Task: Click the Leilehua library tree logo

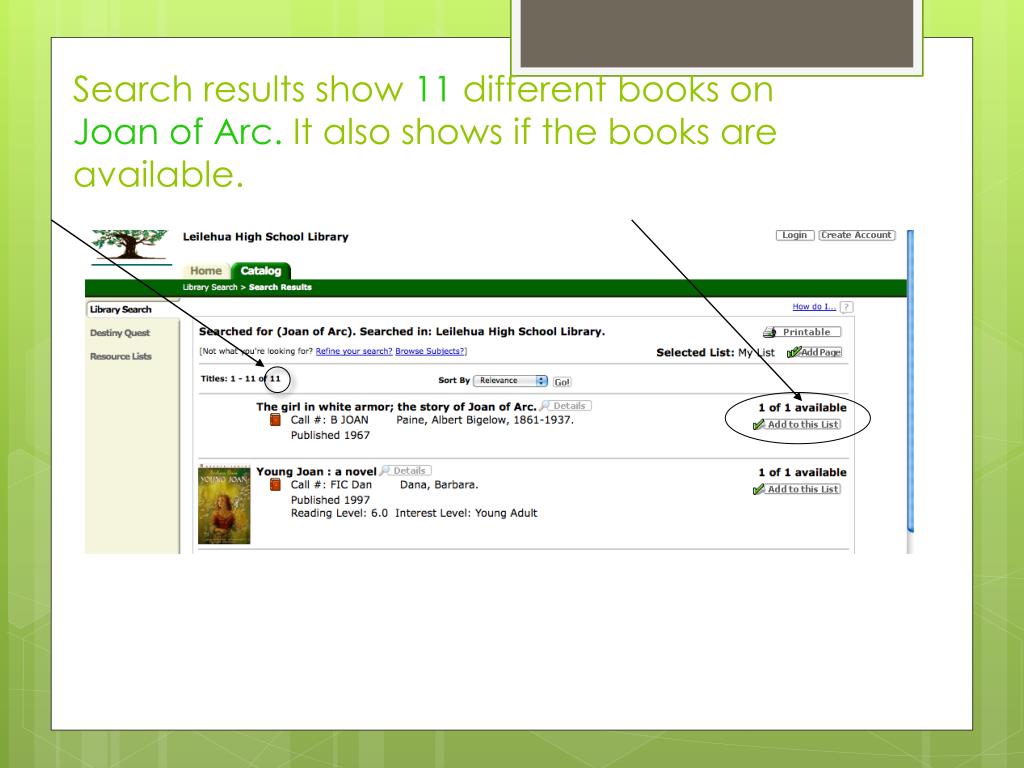Action: 130,246
